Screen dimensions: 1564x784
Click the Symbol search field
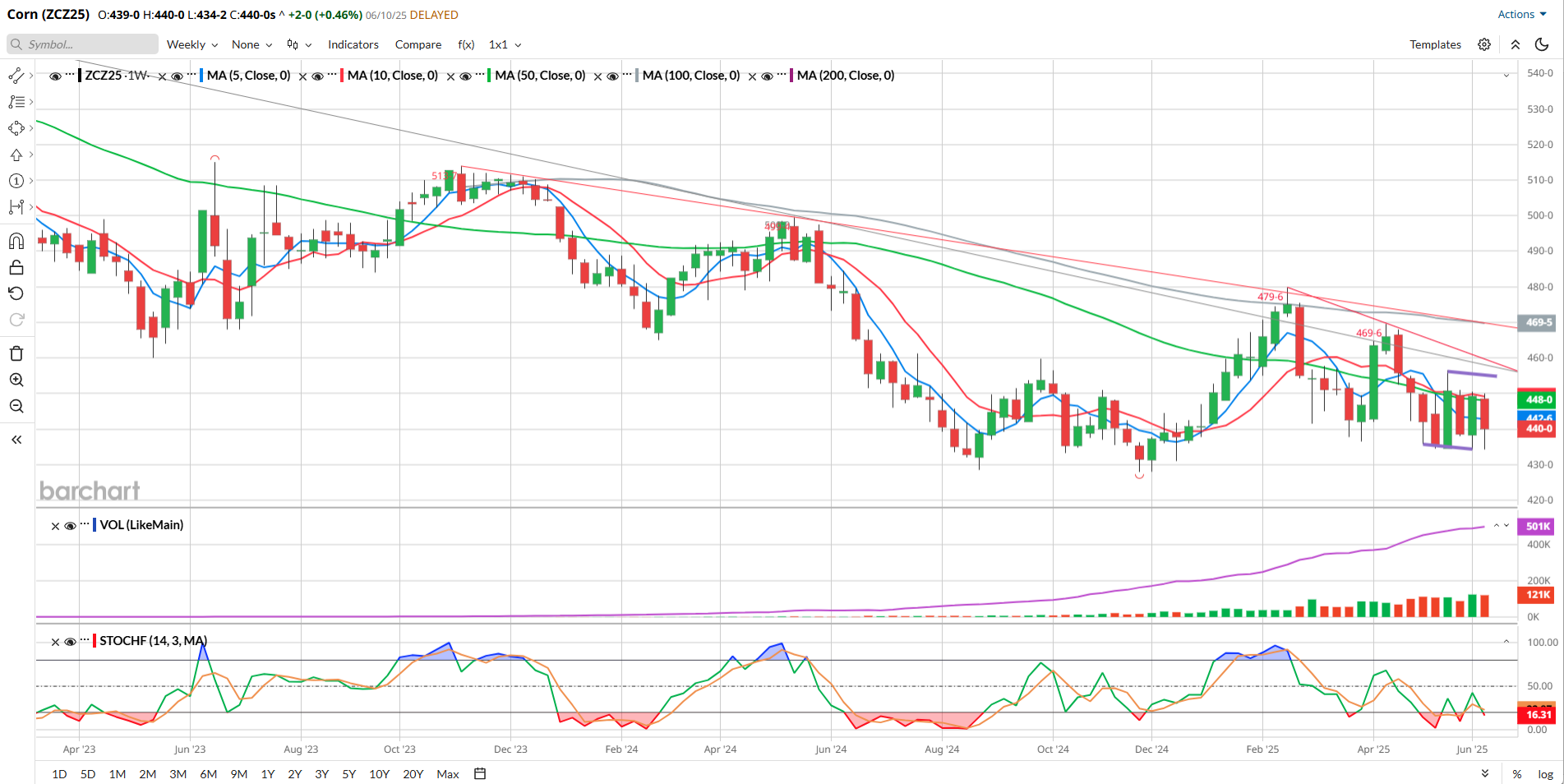[x=83, y=44]
